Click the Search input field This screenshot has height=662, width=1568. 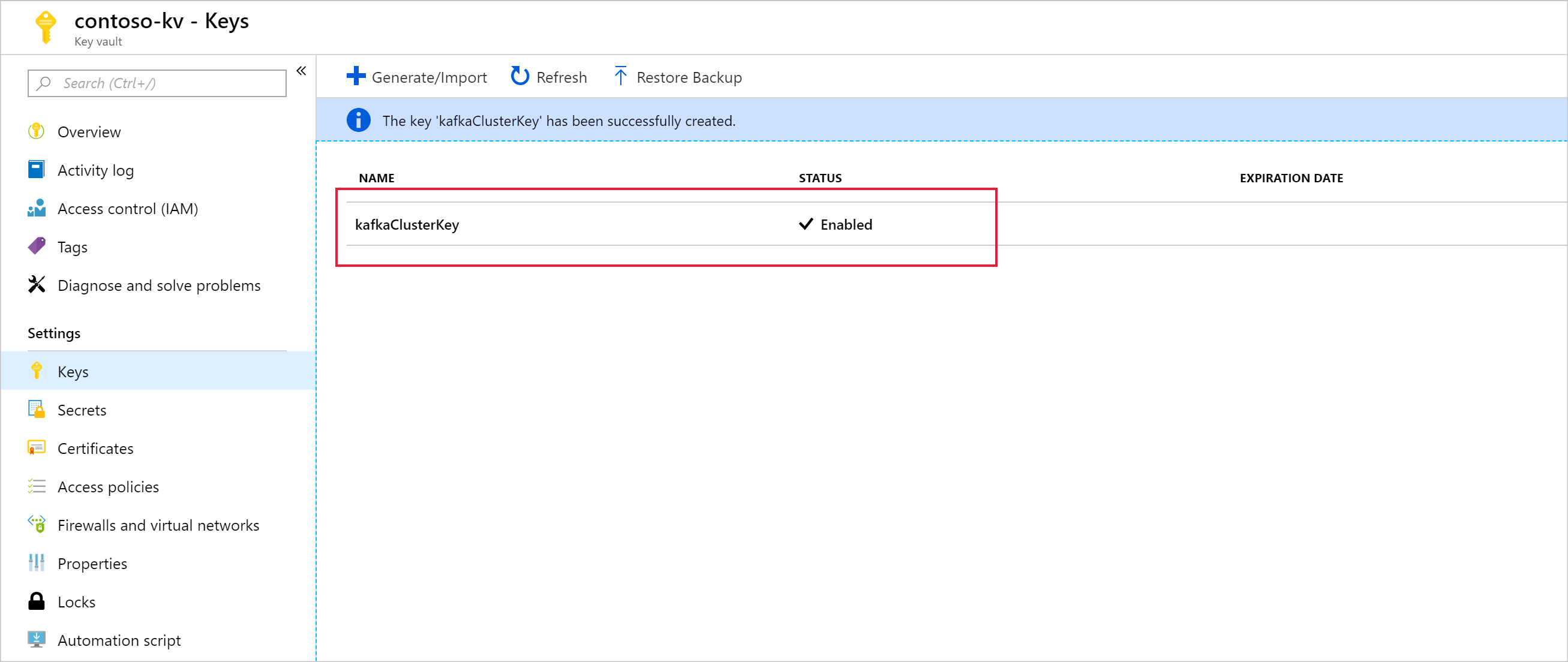[x=156, y=83]
